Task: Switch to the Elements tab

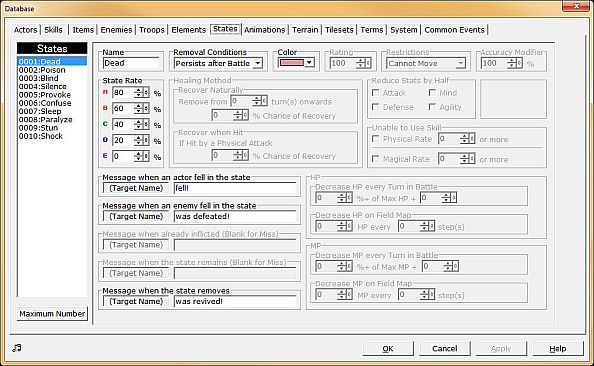Action: [188, 30]
